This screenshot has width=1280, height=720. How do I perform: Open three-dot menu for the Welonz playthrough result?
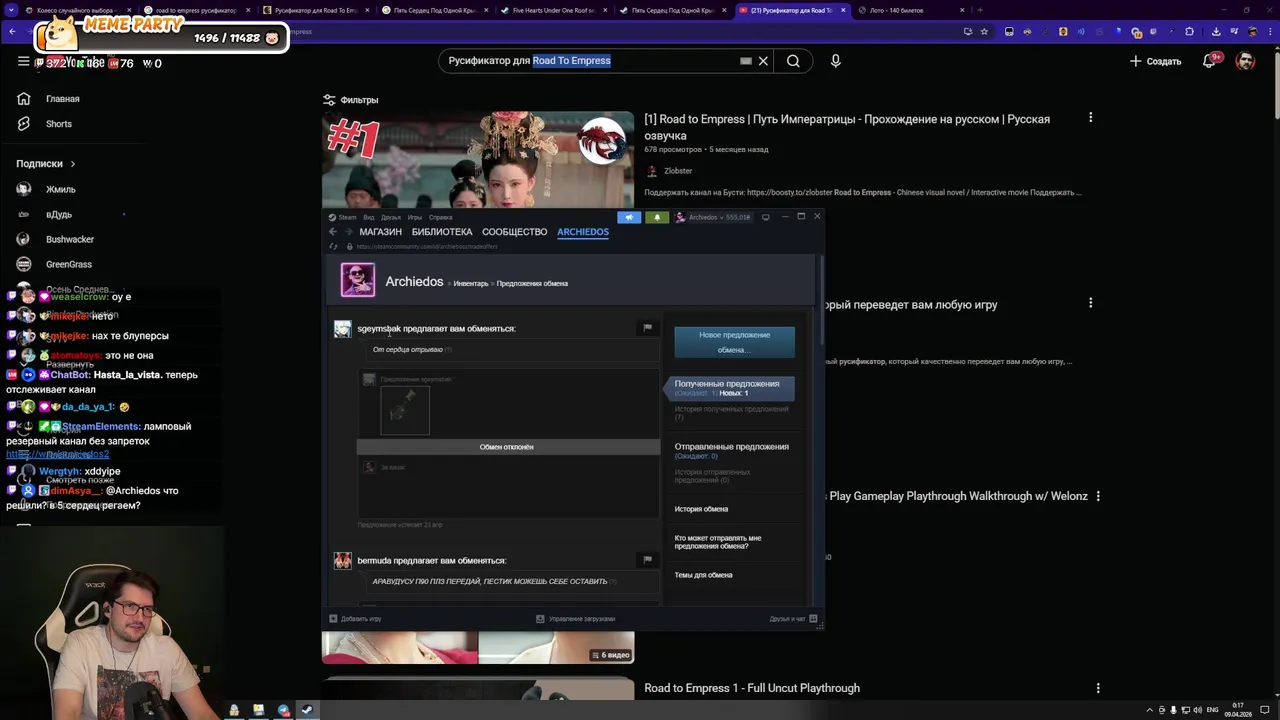[1098, 496]
